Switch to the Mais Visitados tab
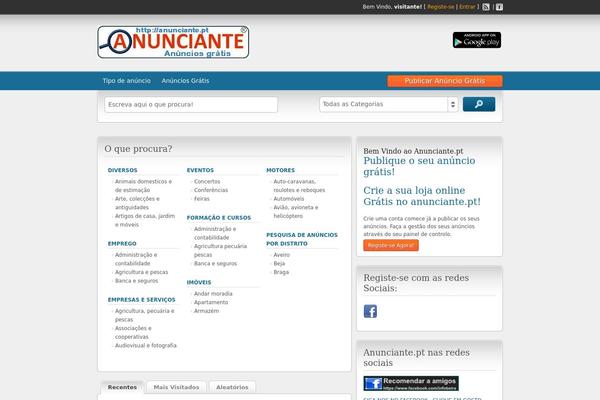This screenshot has width=600, height=400. pyautogui.click(x=176, y=387)
